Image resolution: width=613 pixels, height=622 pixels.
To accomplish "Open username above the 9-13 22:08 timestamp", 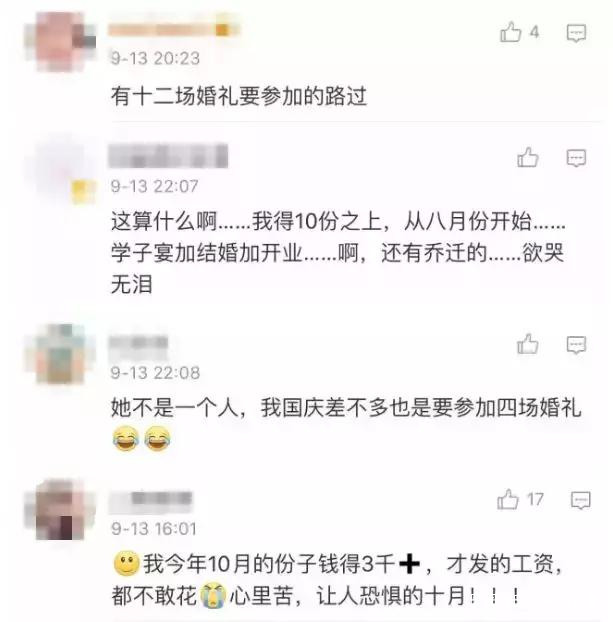I will pos(138,343).
